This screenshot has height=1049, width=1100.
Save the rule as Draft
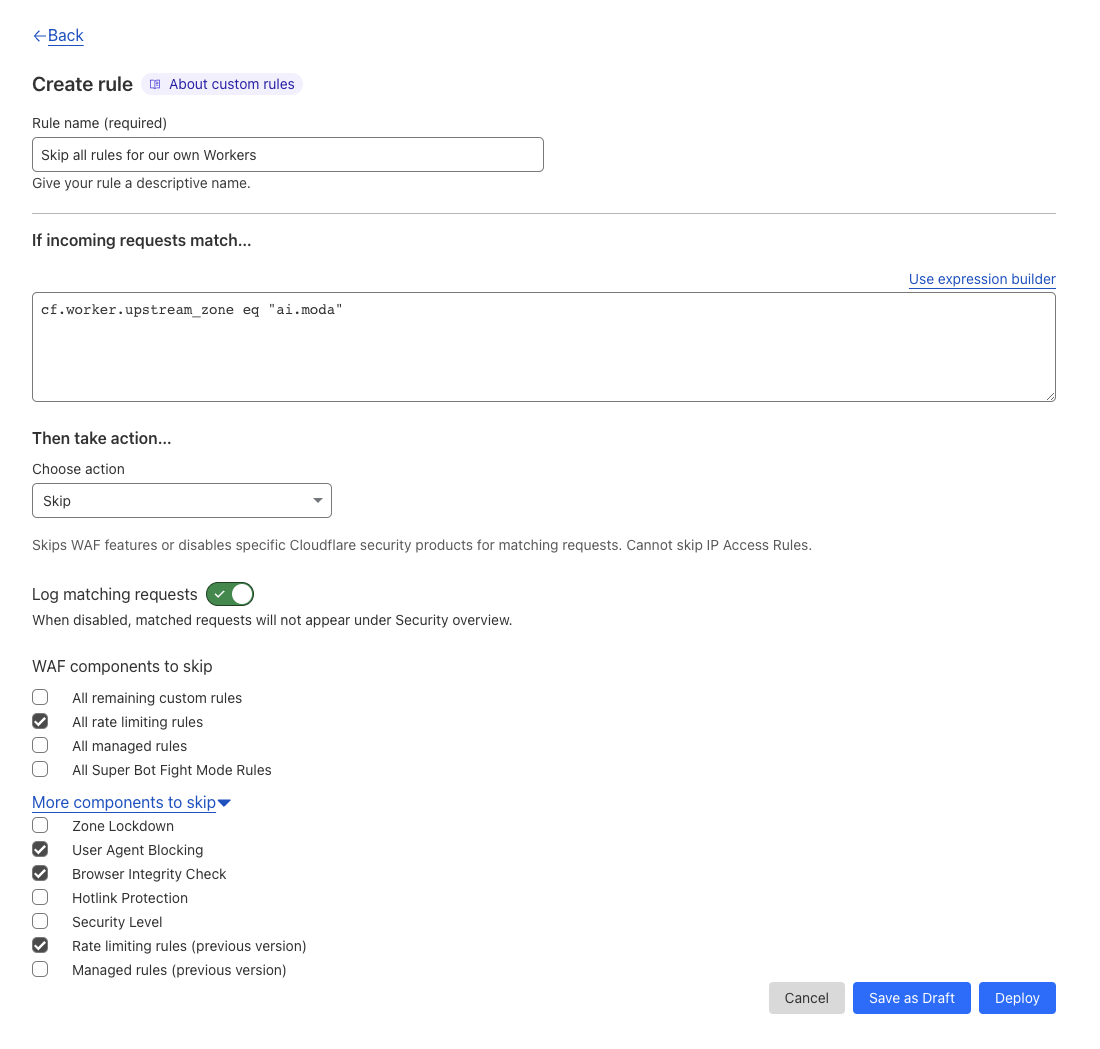pyautogui.click(x=911, y=997)
